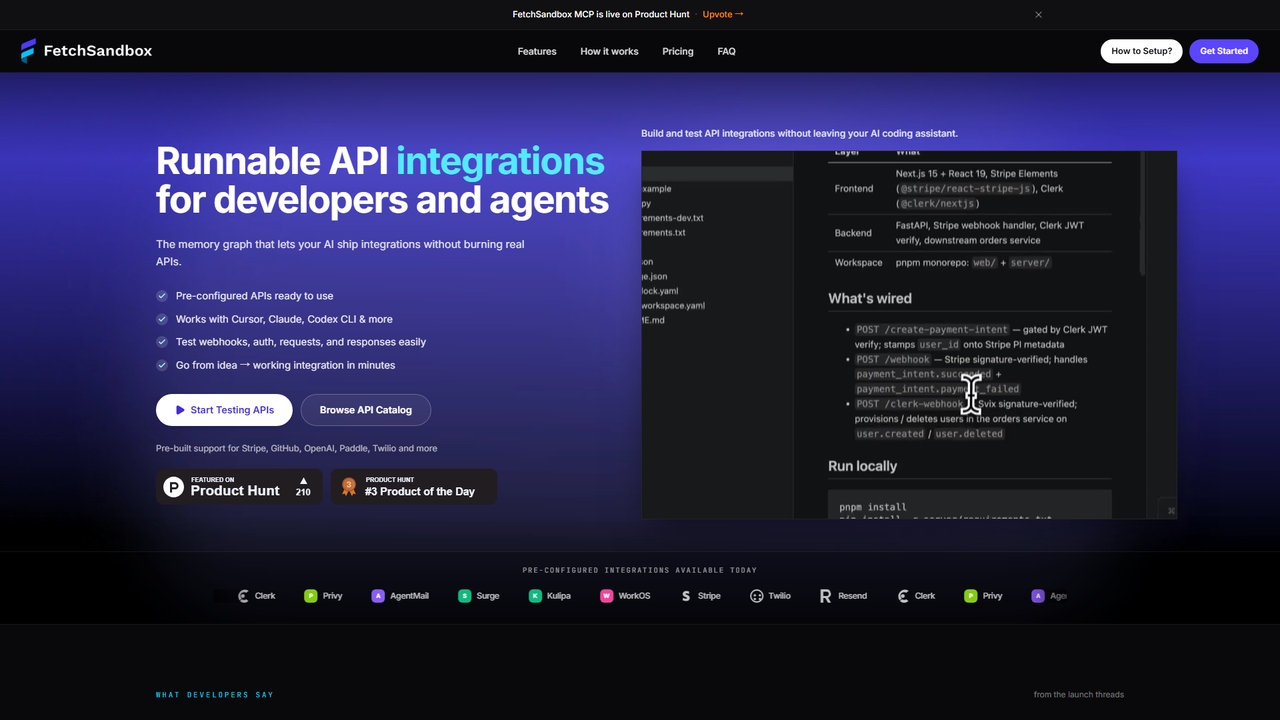Viewport: 1280px width, 720px height.
Task: Click the demo video of the coding assistant
Action: point(909,335)
